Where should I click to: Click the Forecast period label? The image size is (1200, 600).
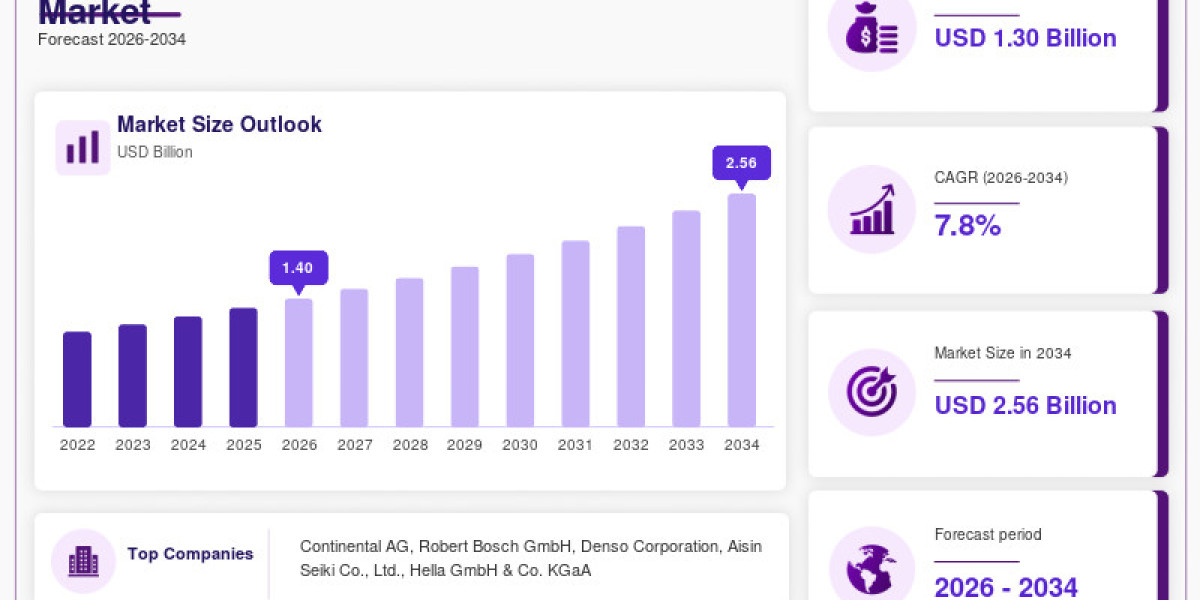(988, 534)
